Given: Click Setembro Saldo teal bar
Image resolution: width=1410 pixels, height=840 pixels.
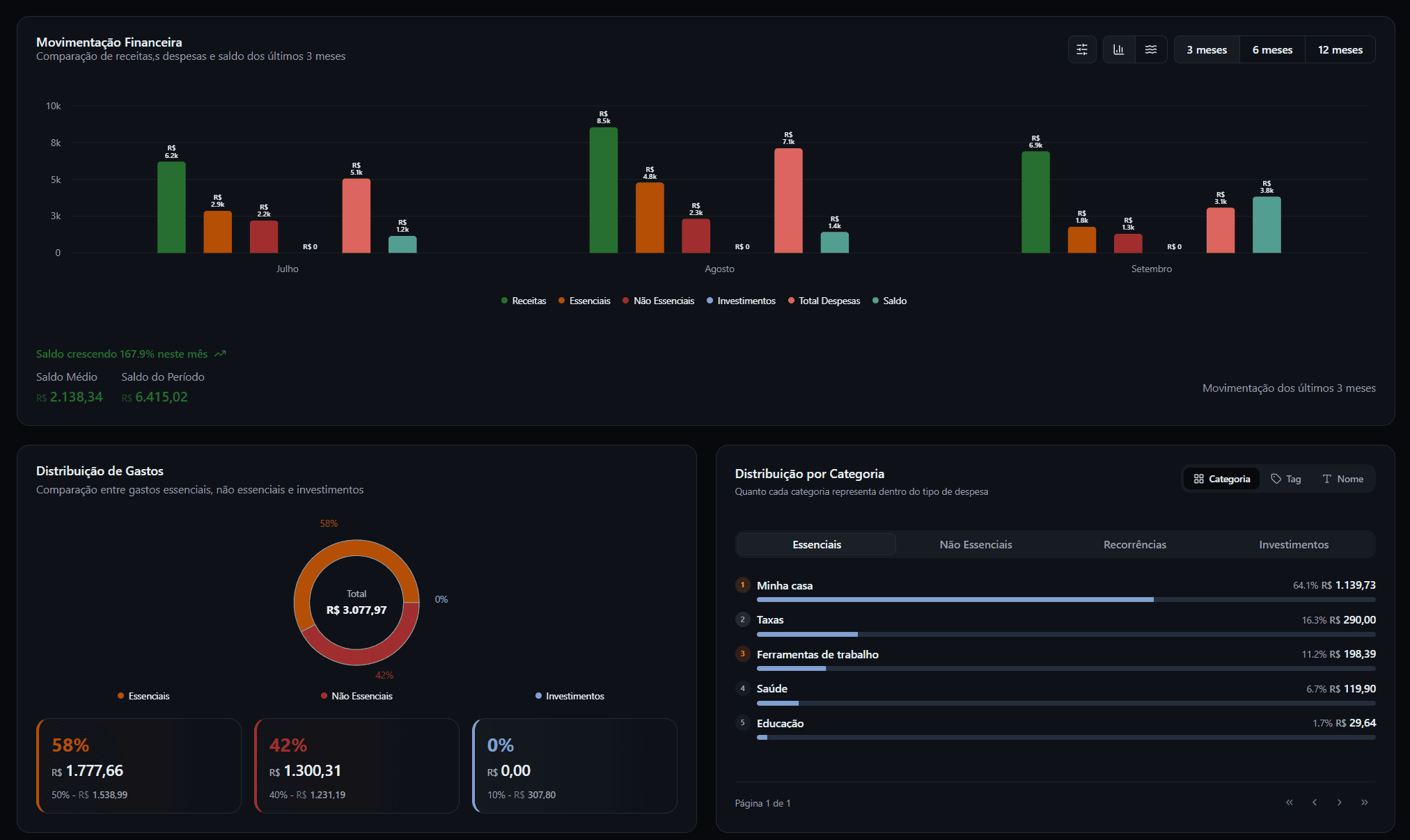Looking at the screenshot, I should point(1267,225).
